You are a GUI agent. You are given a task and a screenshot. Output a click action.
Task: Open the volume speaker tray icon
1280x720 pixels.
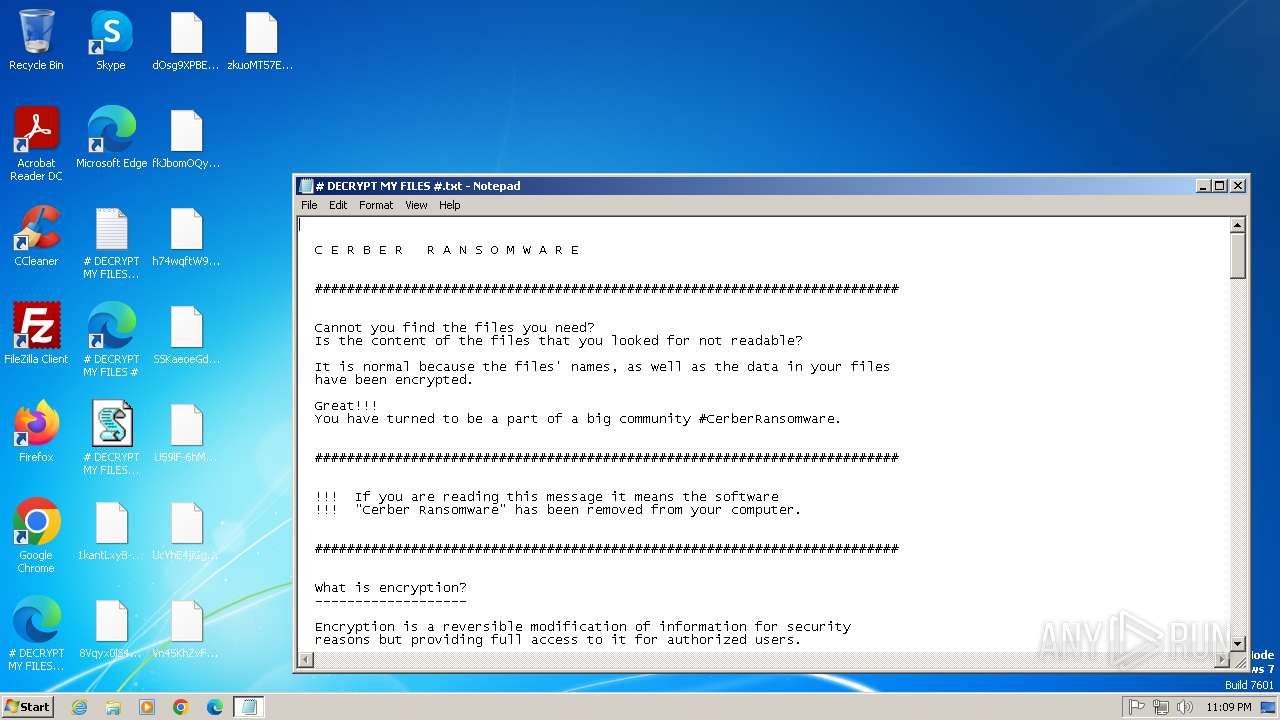coord(1185,707)
